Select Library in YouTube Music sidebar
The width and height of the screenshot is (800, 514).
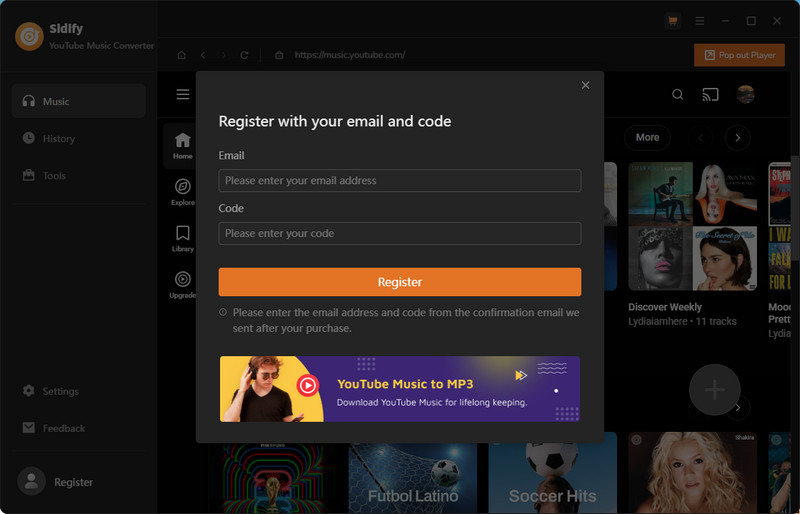pyautogui.click(x=182, y=239)
